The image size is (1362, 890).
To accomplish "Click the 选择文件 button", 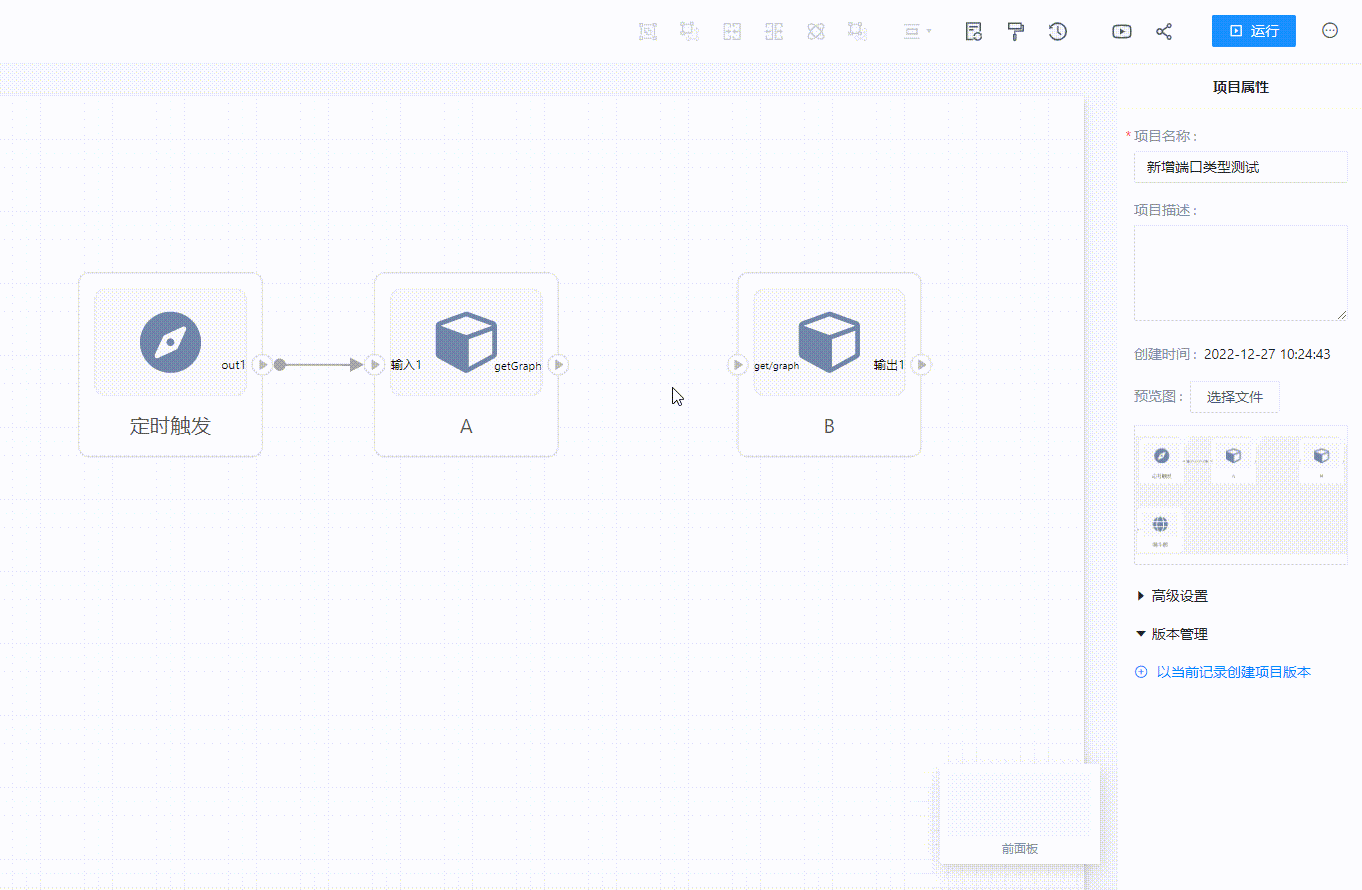I will click(x=1234, y=397).
